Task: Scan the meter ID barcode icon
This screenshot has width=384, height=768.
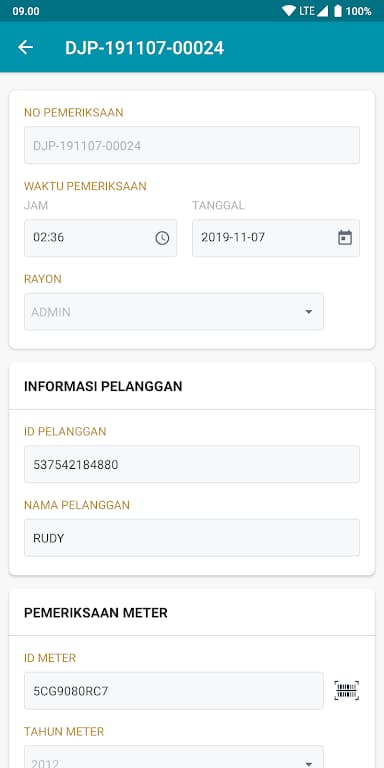Action: point(347,690)
